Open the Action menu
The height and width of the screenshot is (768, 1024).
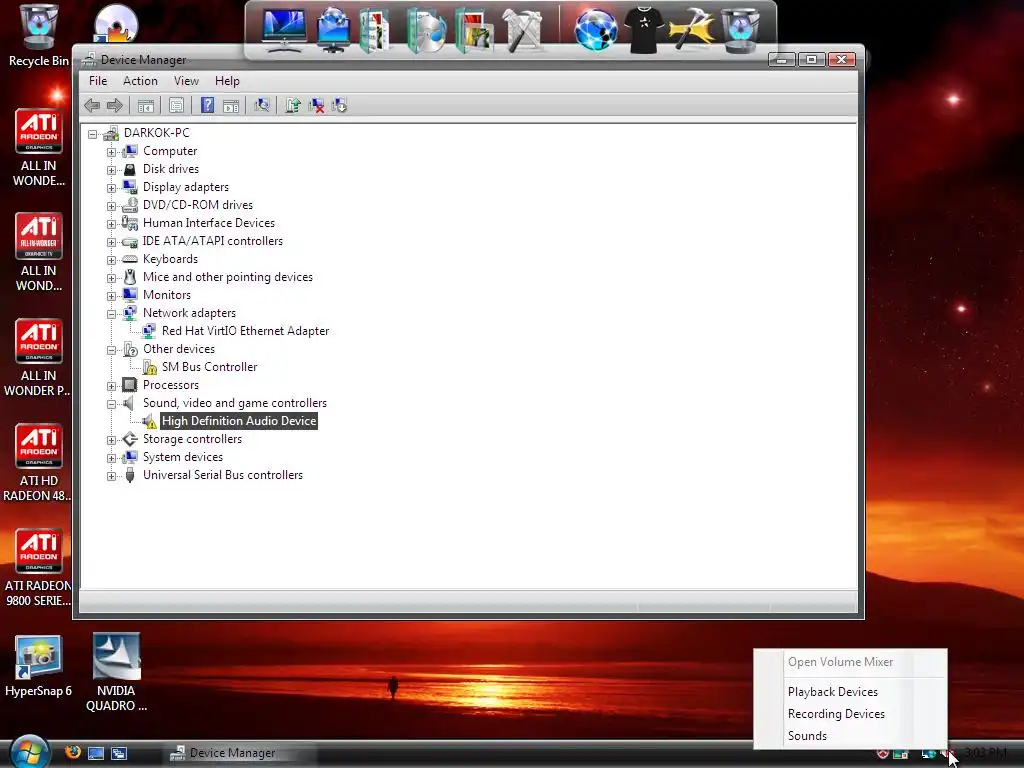[x=140, y=81]
